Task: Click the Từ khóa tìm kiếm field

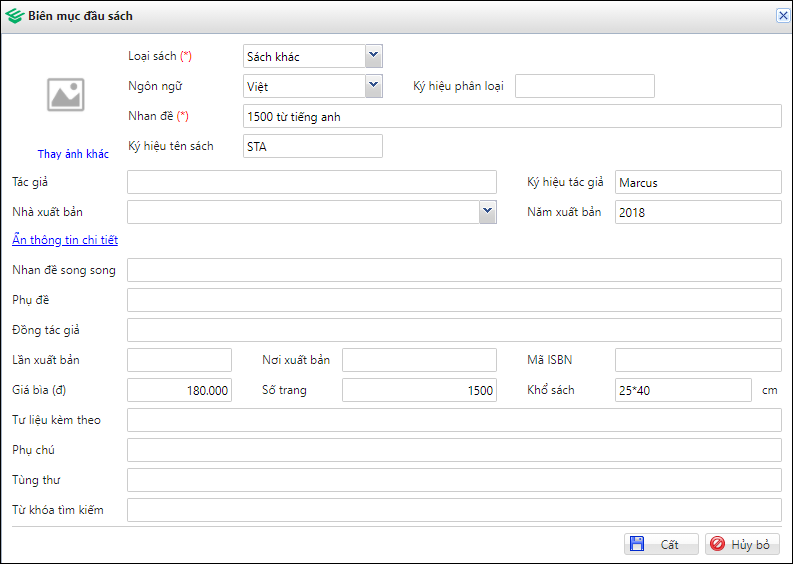Action: pos(454,510)
